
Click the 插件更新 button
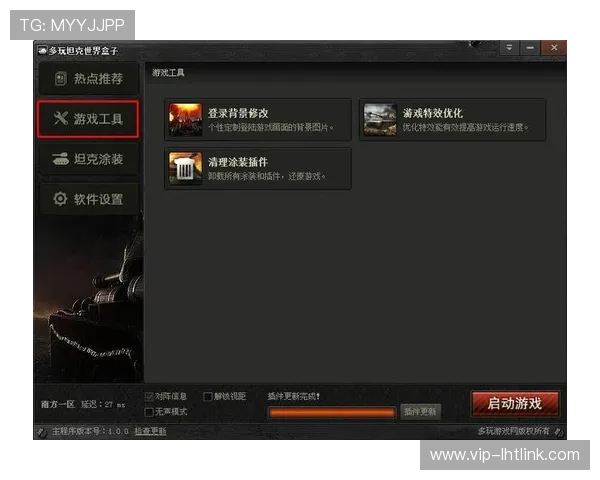click(x=420, y=412)
